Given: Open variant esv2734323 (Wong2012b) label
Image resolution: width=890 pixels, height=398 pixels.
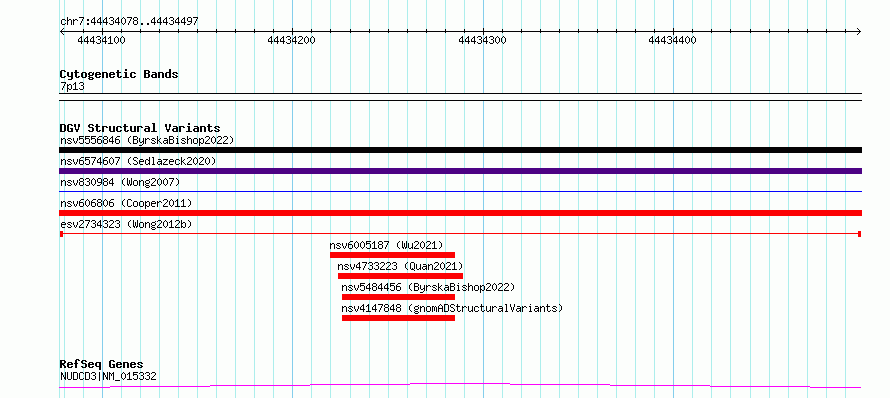Looking at the screenshot, I should click(126, 224).
